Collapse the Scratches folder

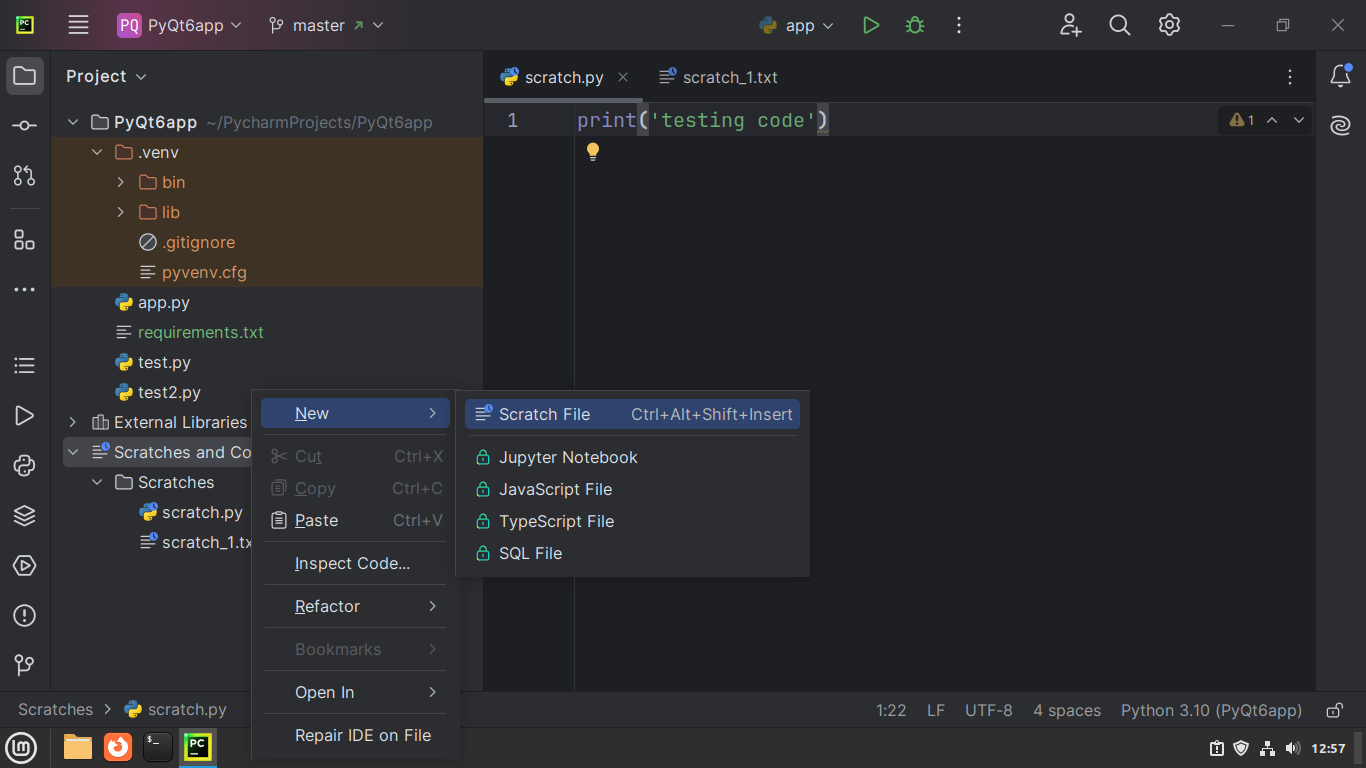(x=97, y=482)
